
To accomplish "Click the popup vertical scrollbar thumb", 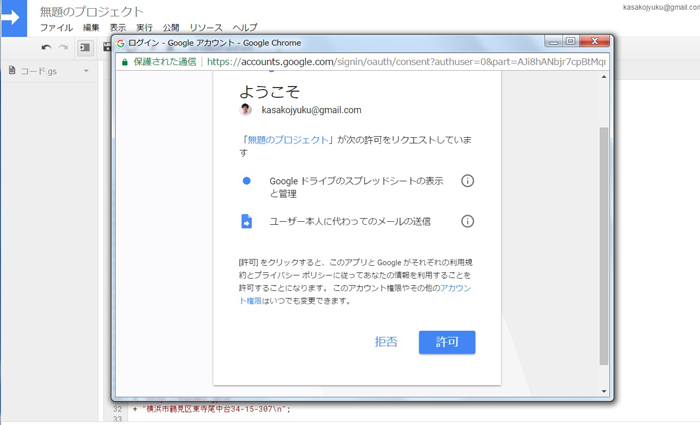I will [x=604, y=246].
